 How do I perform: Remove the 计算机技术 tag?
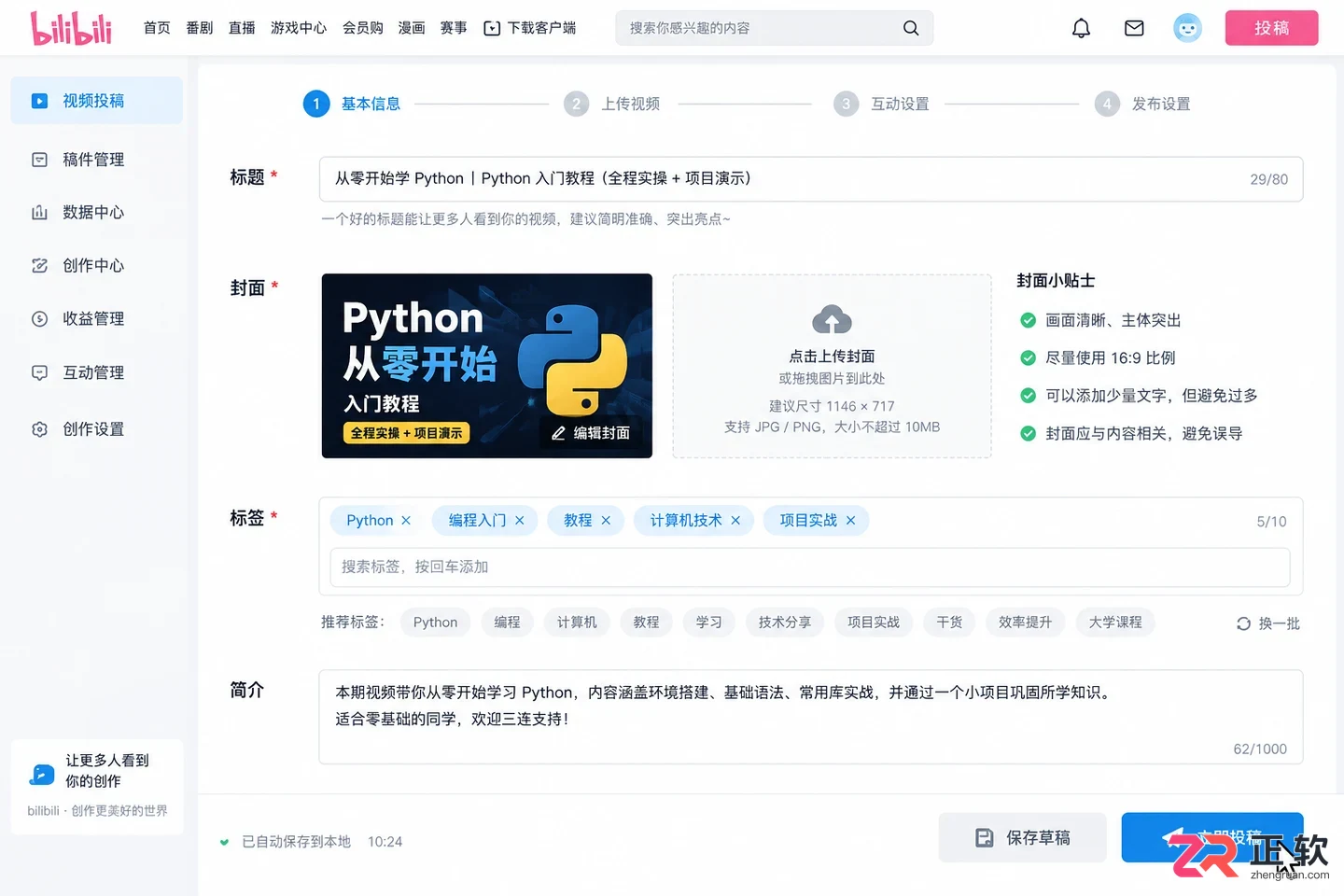(735, 521)
